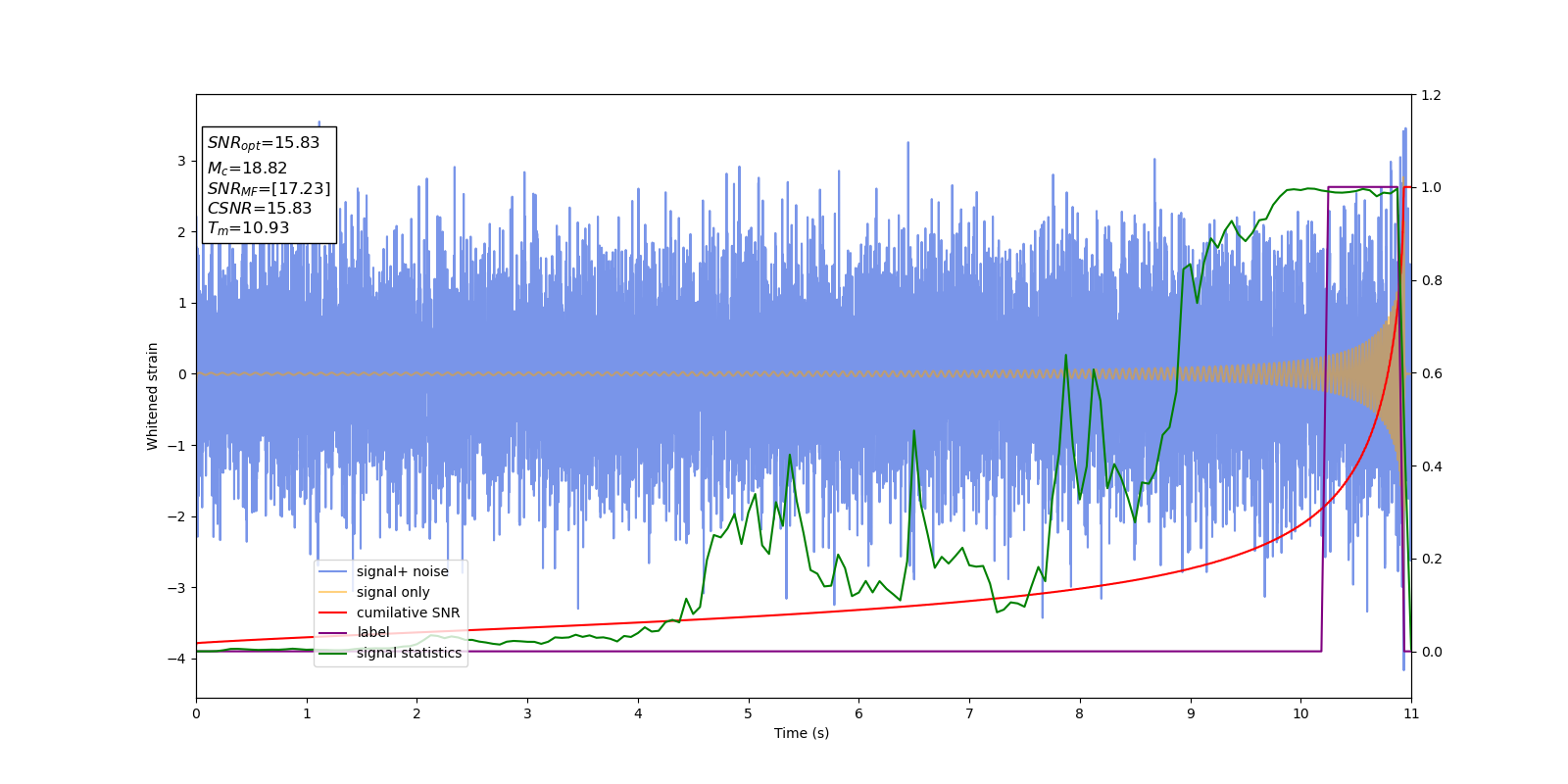Click the Mc=18.82 annotation text
This screenshot has height=784, width=1568.
click(x=247, y=169)
